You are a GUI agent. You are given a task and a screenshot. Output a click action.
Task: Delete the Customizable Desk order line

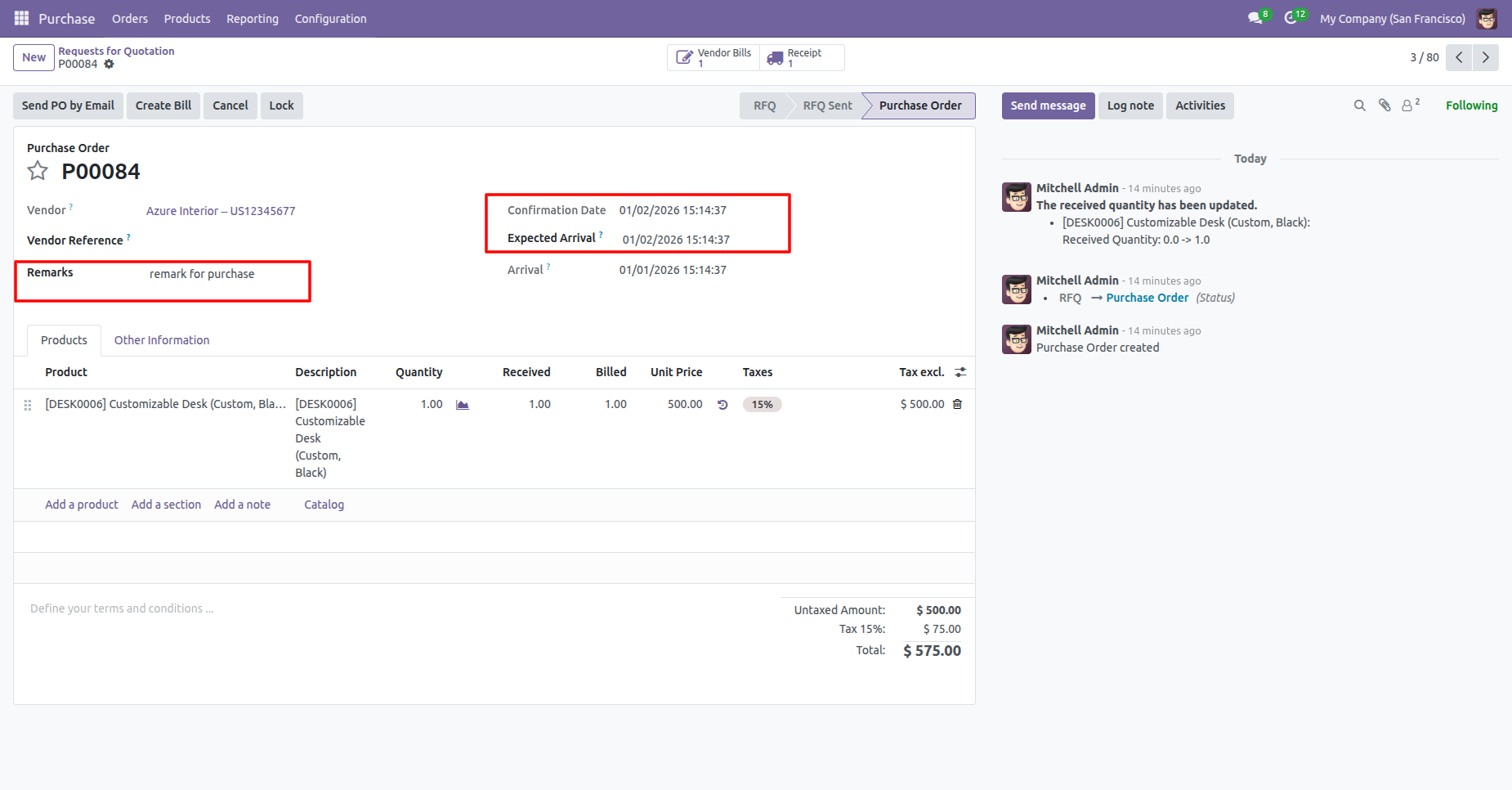click(x=958, y=404)
